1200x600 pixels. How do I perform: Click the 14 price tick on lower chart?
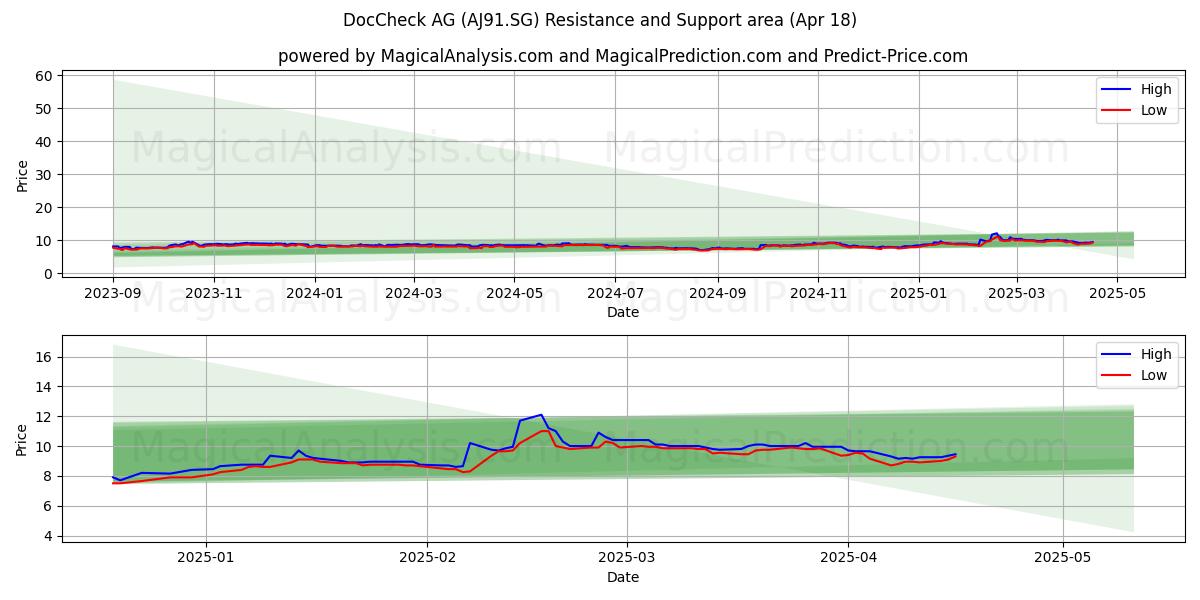coord(44,387)
